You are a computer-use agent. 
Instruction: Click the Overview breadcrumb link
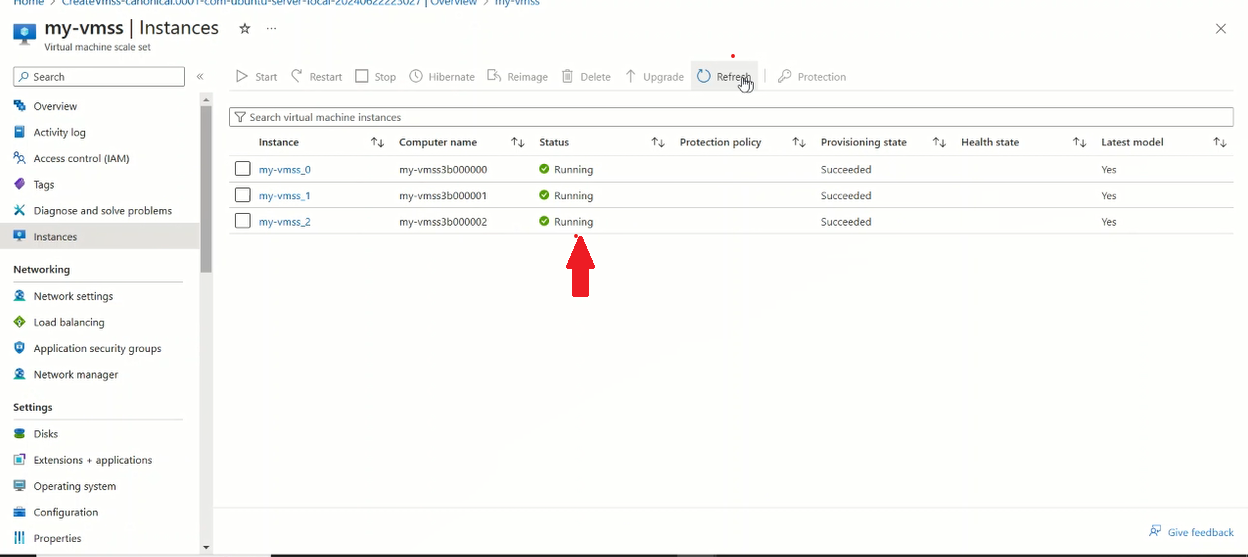tap(453, 3)
